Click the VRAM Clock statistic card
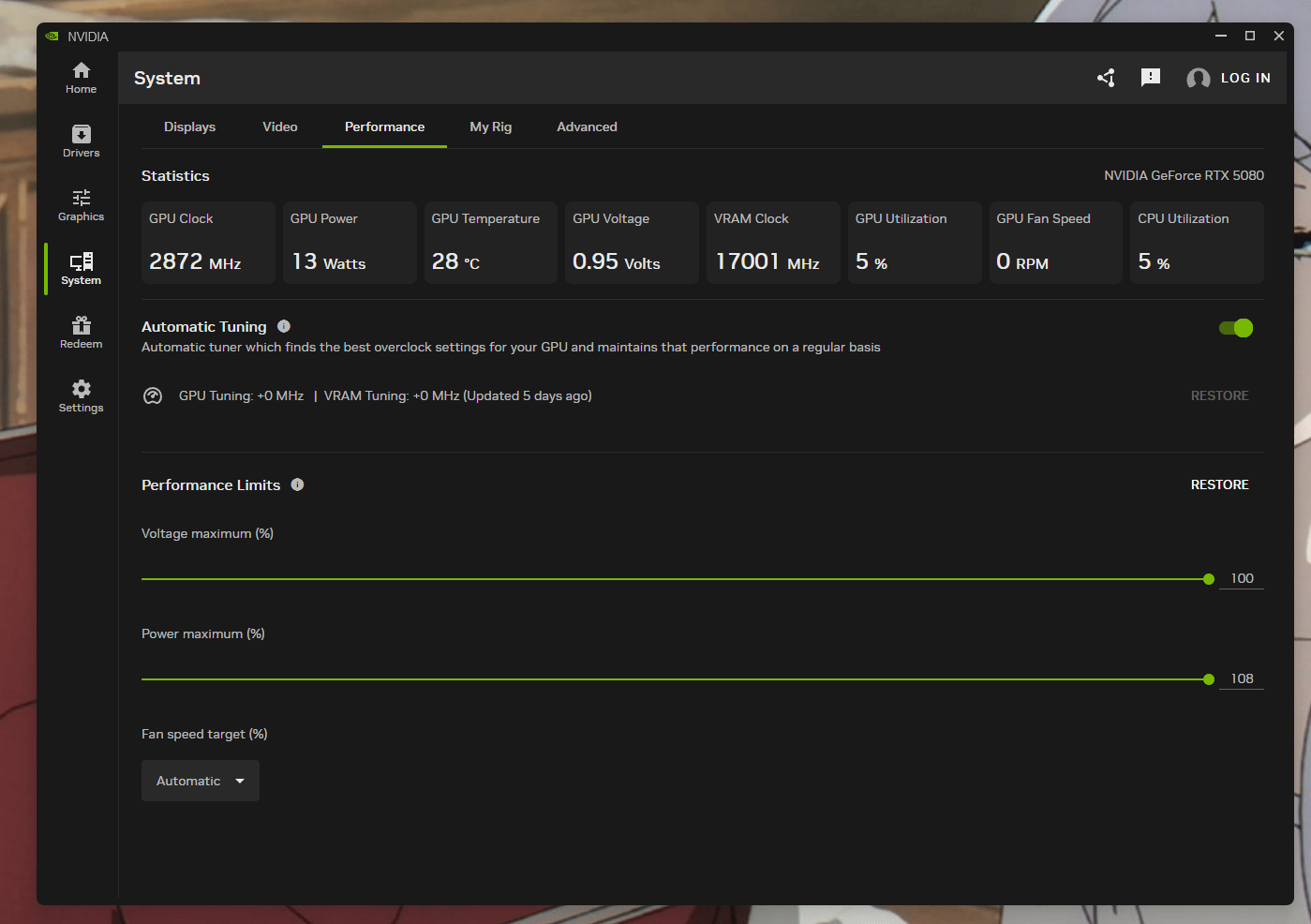The image size is (1311, 924). [x=773, y=243]
